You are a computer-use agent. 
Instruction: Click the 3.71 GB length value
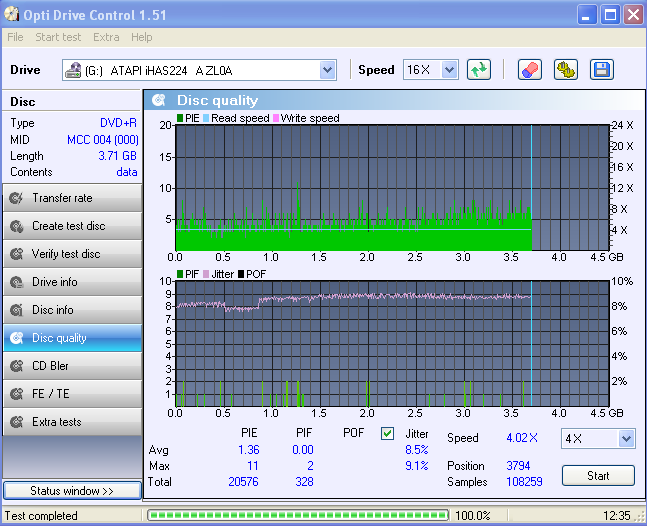coord(118,156)
